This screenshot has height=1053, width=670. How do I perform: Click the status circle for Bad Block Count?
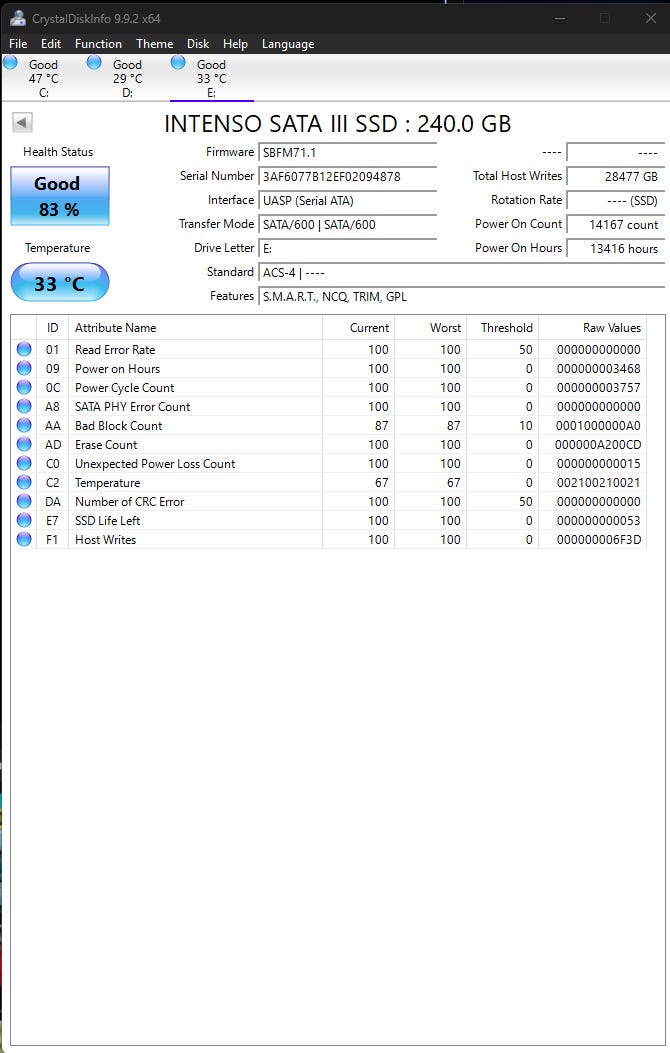pyautogui.click(x=24, y=425)
